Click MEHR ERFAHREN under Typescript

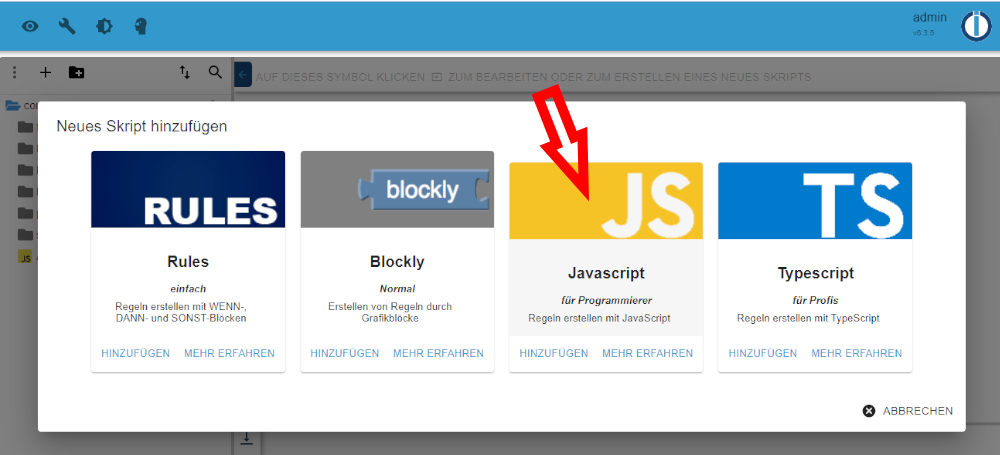[857, 353]
